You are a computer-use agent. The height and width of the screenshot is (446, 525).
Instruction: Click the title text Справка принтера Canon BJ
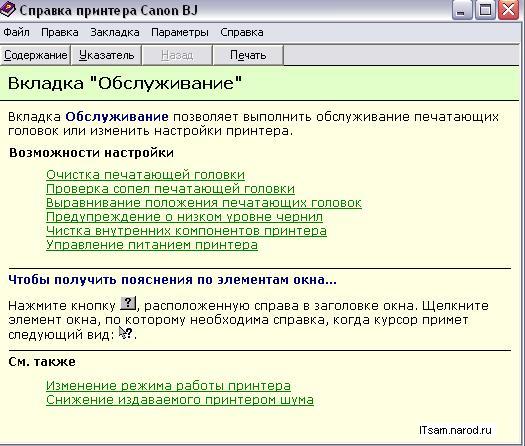(x=108, y=10)
